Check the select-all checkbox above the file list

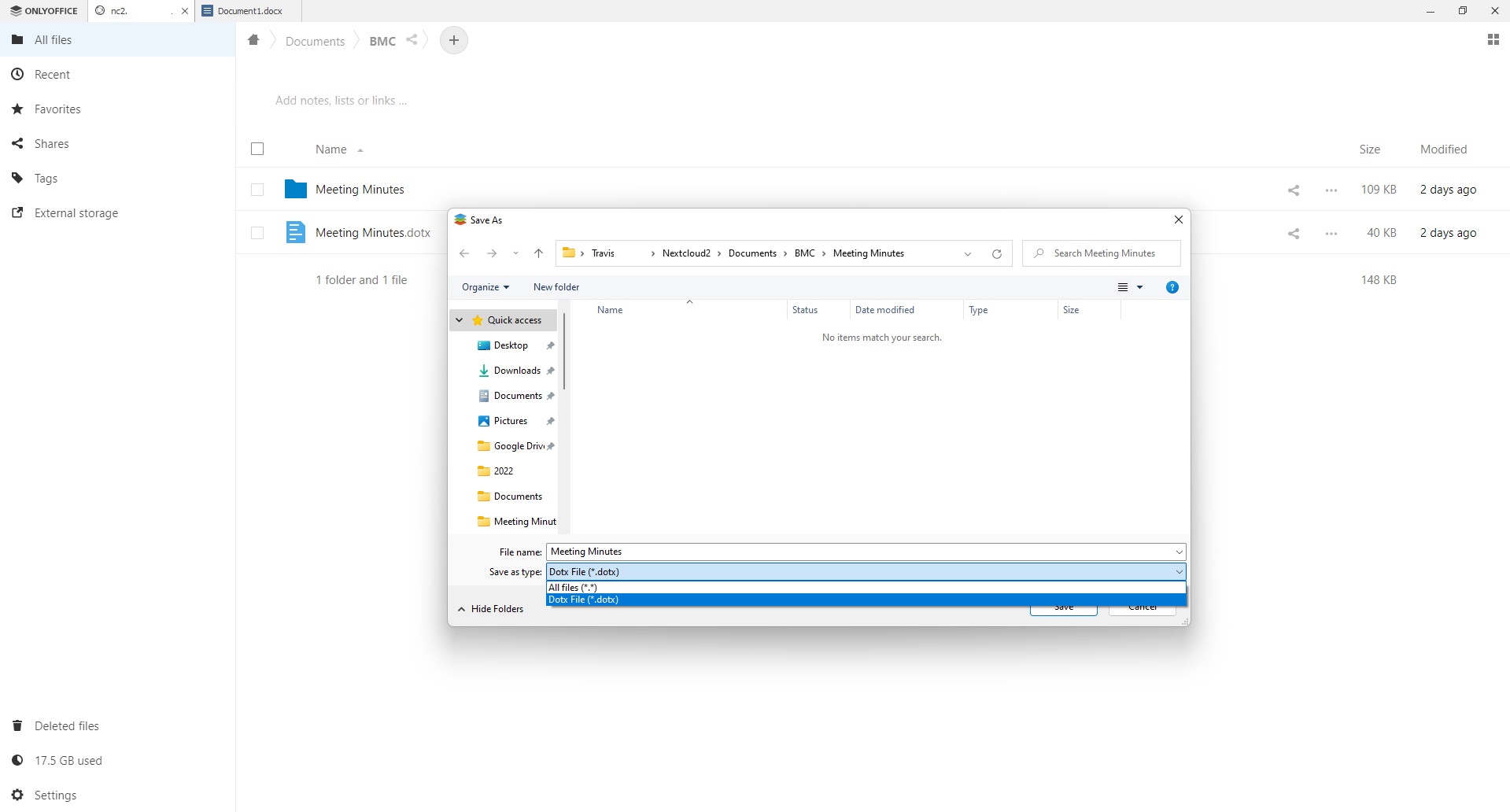click(x=257, y=149)
